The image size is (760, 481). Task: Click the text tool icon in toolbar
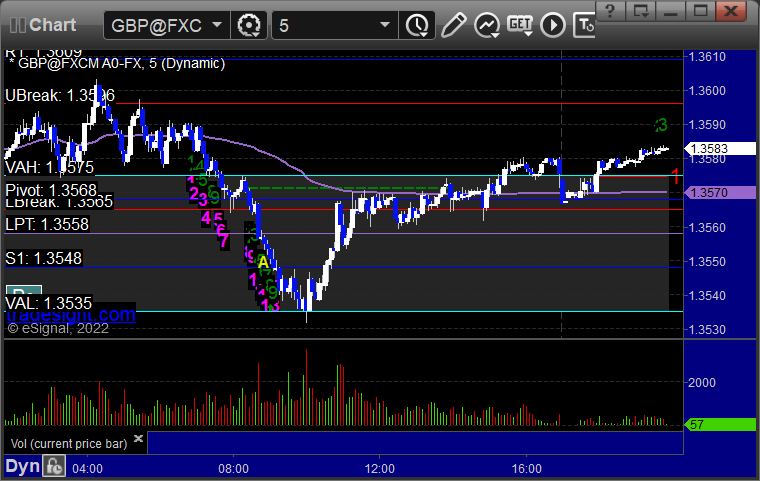(584, 25)
